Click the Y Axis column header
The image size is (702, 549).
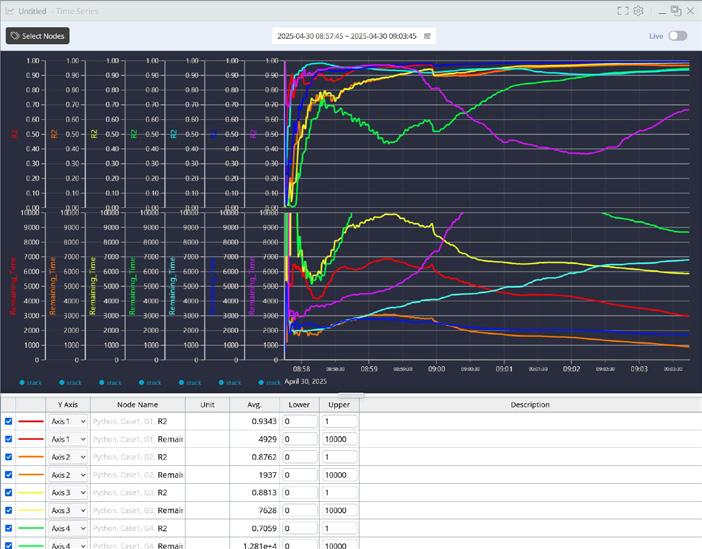click(x=68, y=404)
